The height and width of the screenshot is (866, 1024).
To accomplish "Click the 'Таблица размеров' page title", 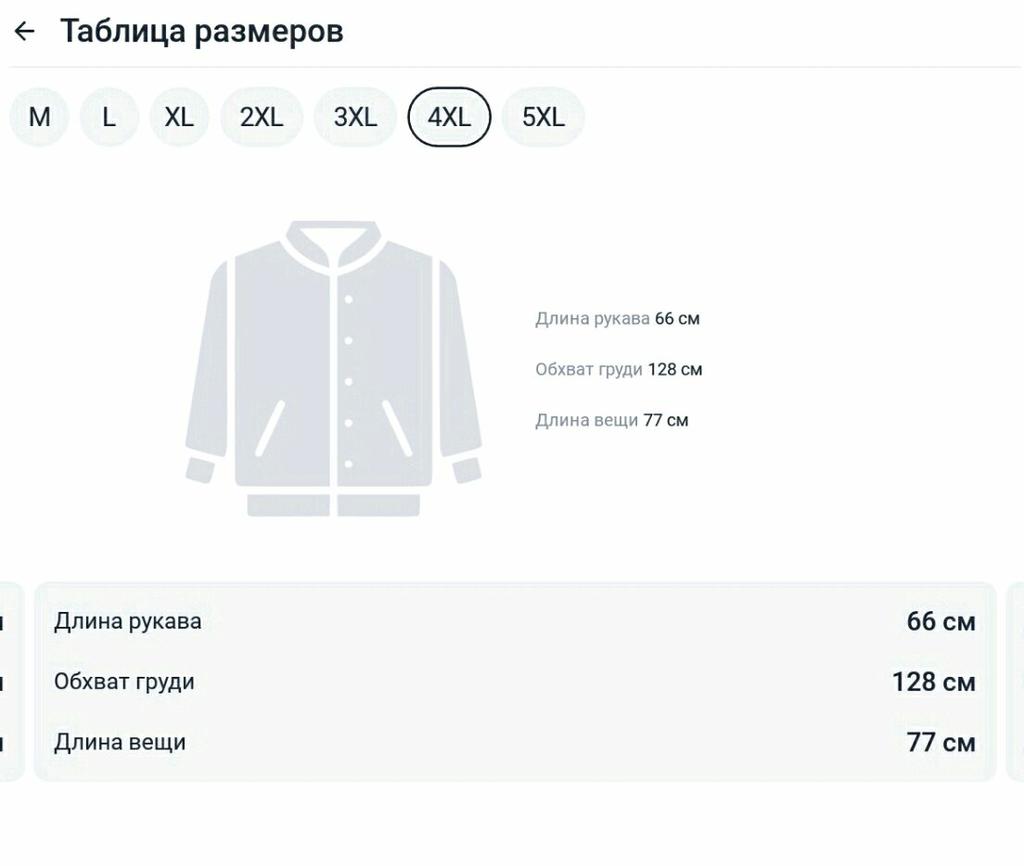I will coord(201,31).
